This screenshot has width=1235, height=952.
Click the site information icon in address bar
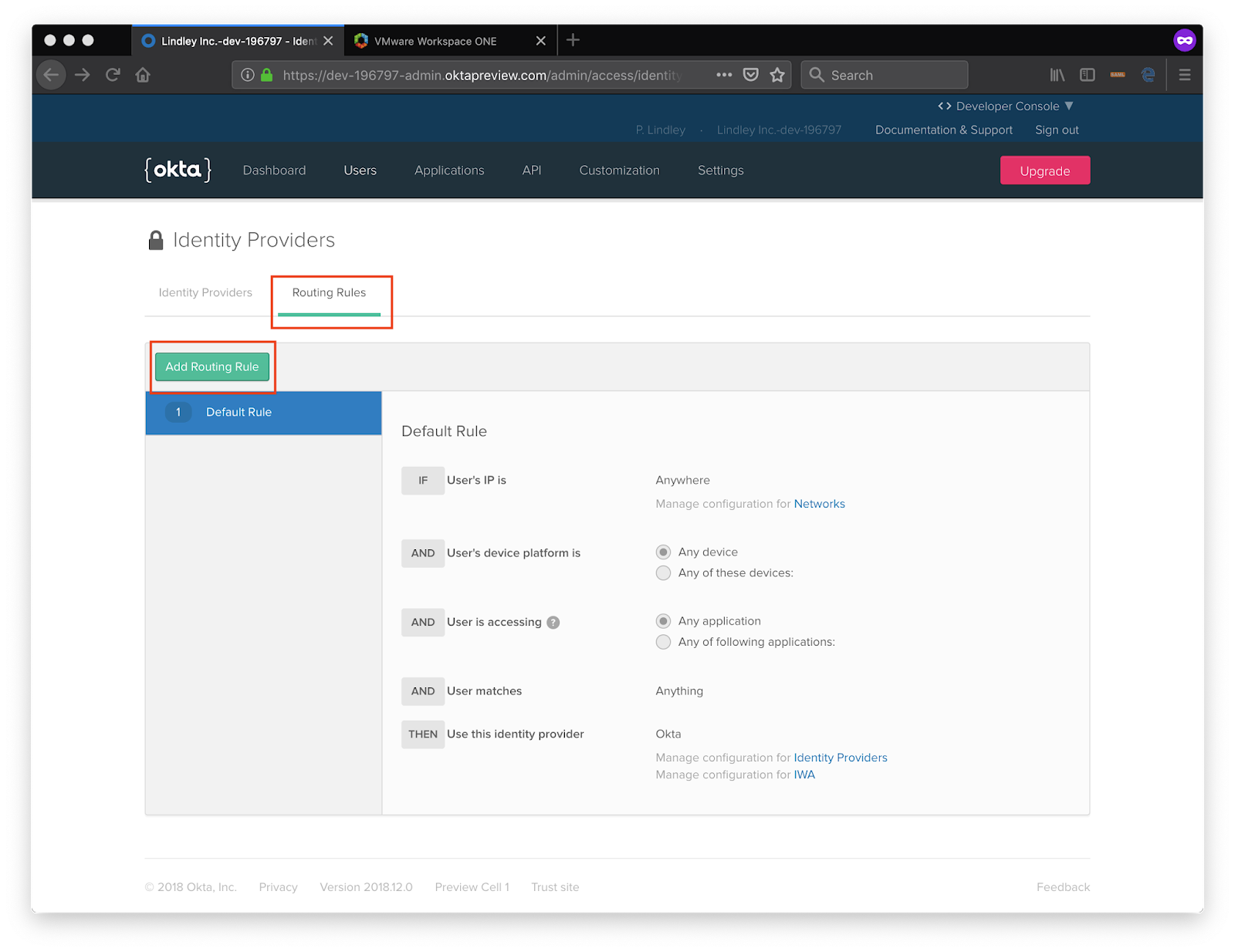coord(247,75)
